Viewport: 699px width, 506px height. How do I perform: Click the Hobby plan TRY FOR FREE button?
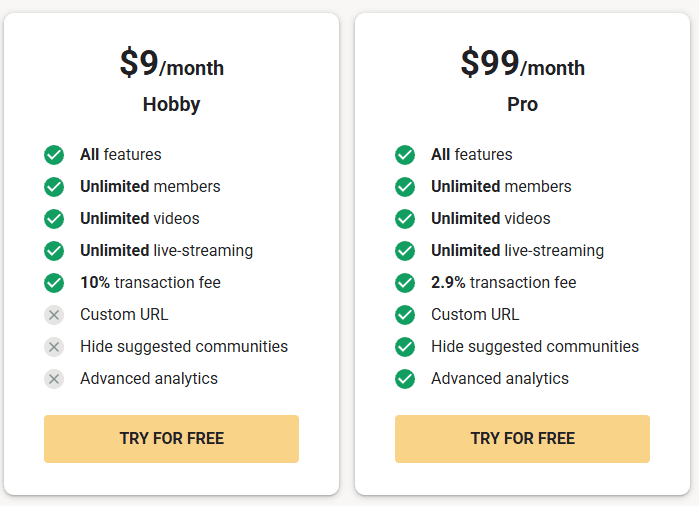coord(171,439)
